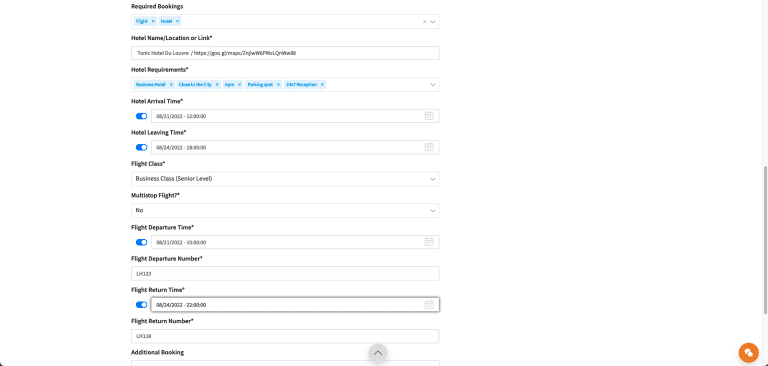The width and height of the screenshot is (768, 366).
Task: Open calendar picker for Hotel Leaving Time
Action: (x=429, y=147)
